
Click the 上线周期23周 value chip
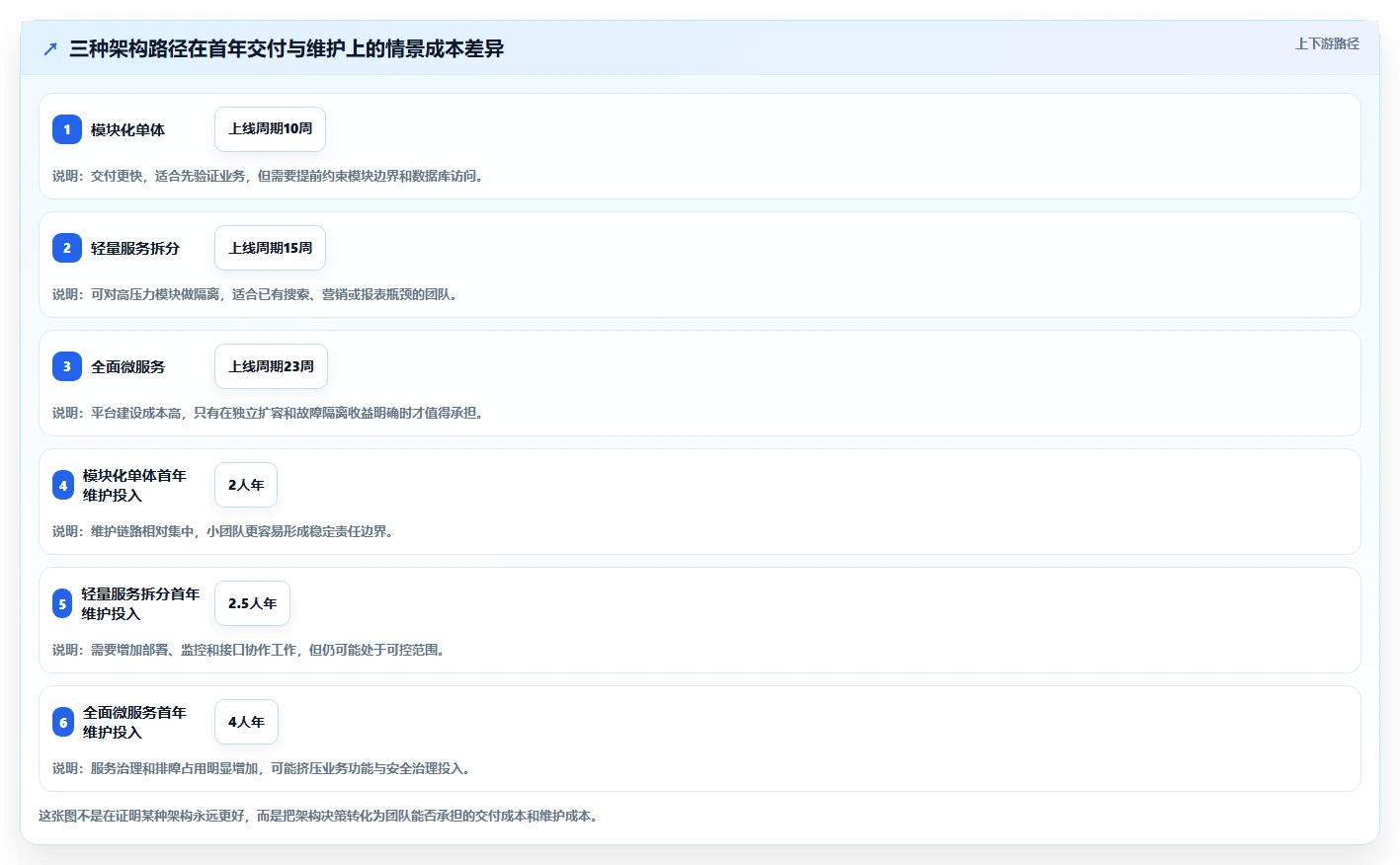271,366
